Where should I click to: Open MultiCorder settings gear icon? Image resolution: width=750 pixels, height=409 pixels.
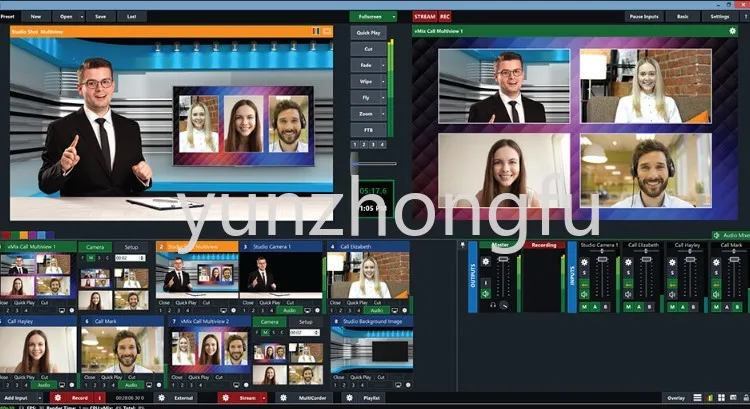tap(283, 398)
